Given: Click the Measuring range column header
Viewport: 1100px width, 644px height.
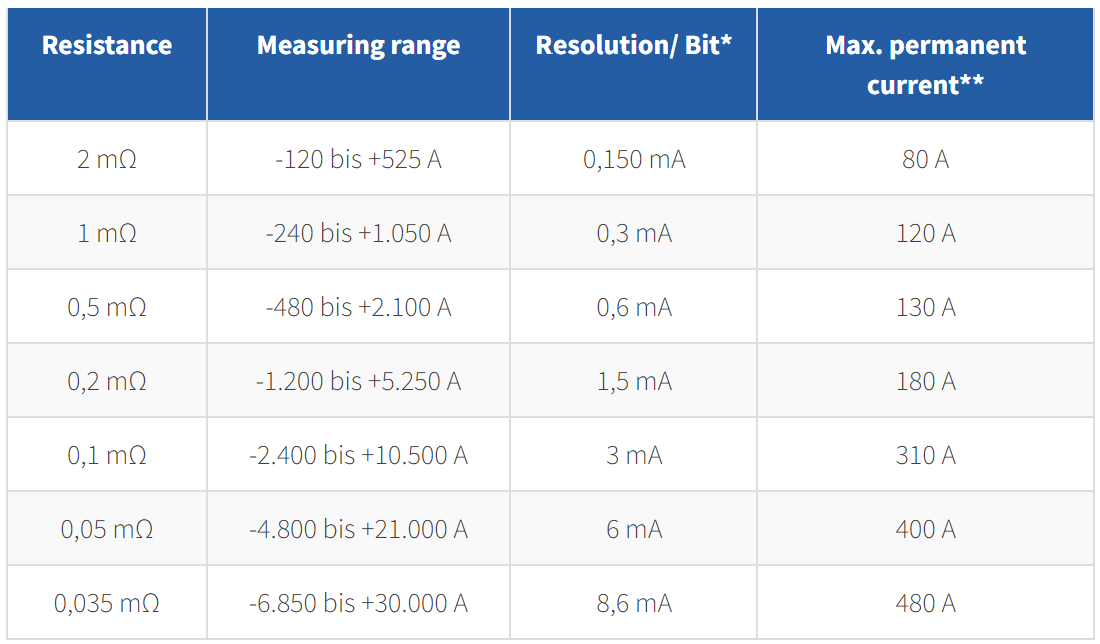Looking at the screenshot, I should point(358,64).
